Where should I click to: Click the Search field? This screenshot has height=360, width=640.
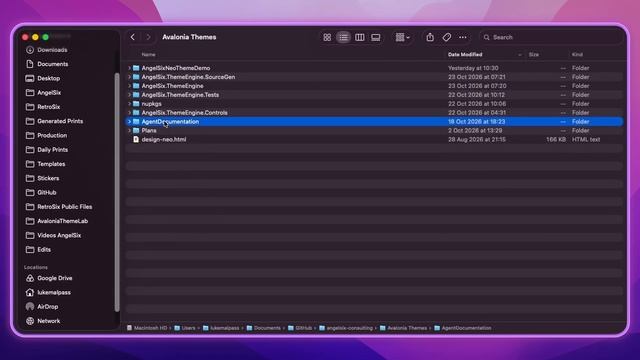[x=550, y=37]
